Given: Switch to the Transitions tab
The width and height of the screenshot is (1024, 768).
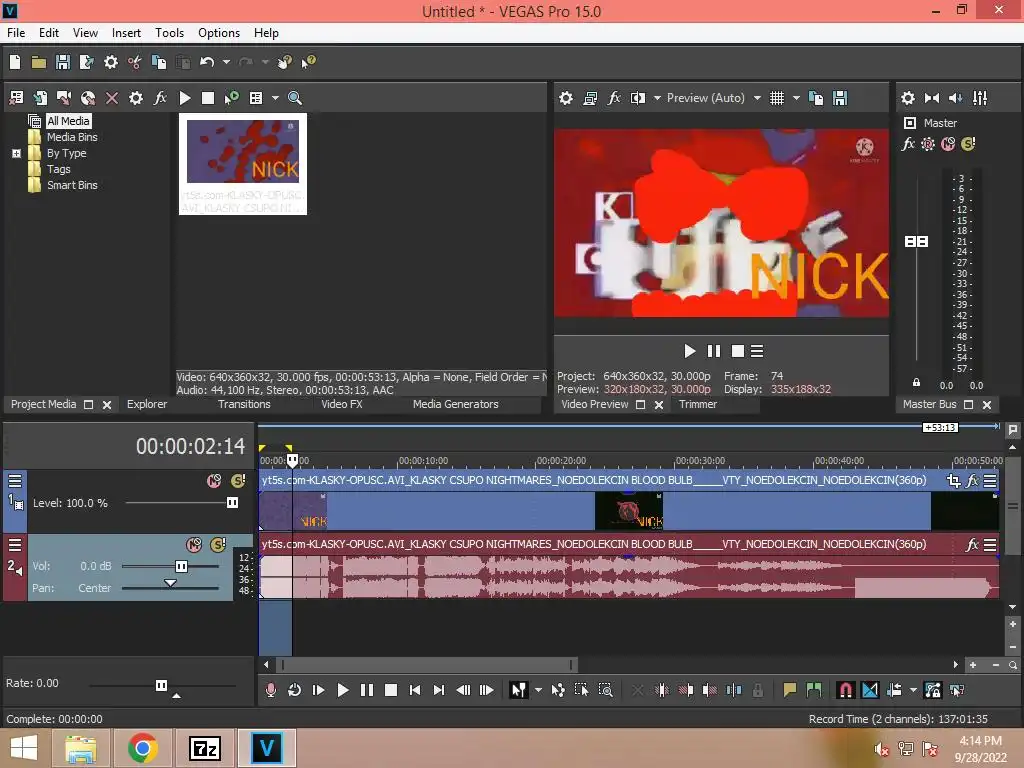Looking at the screenshot, I should pyautogui.click(x=244, y=404).
